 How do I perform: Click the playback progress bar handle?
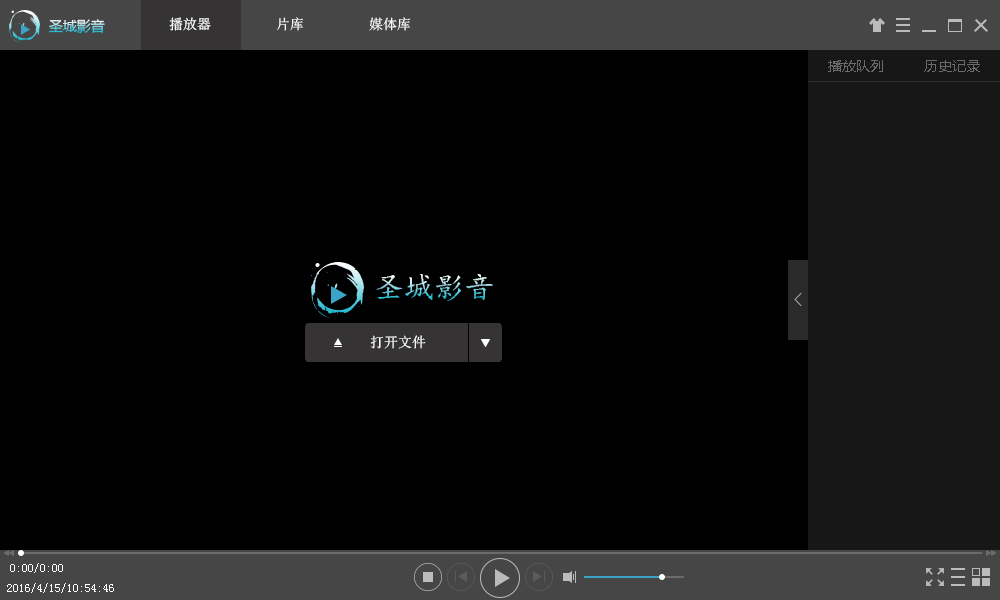tap(21, 553)
